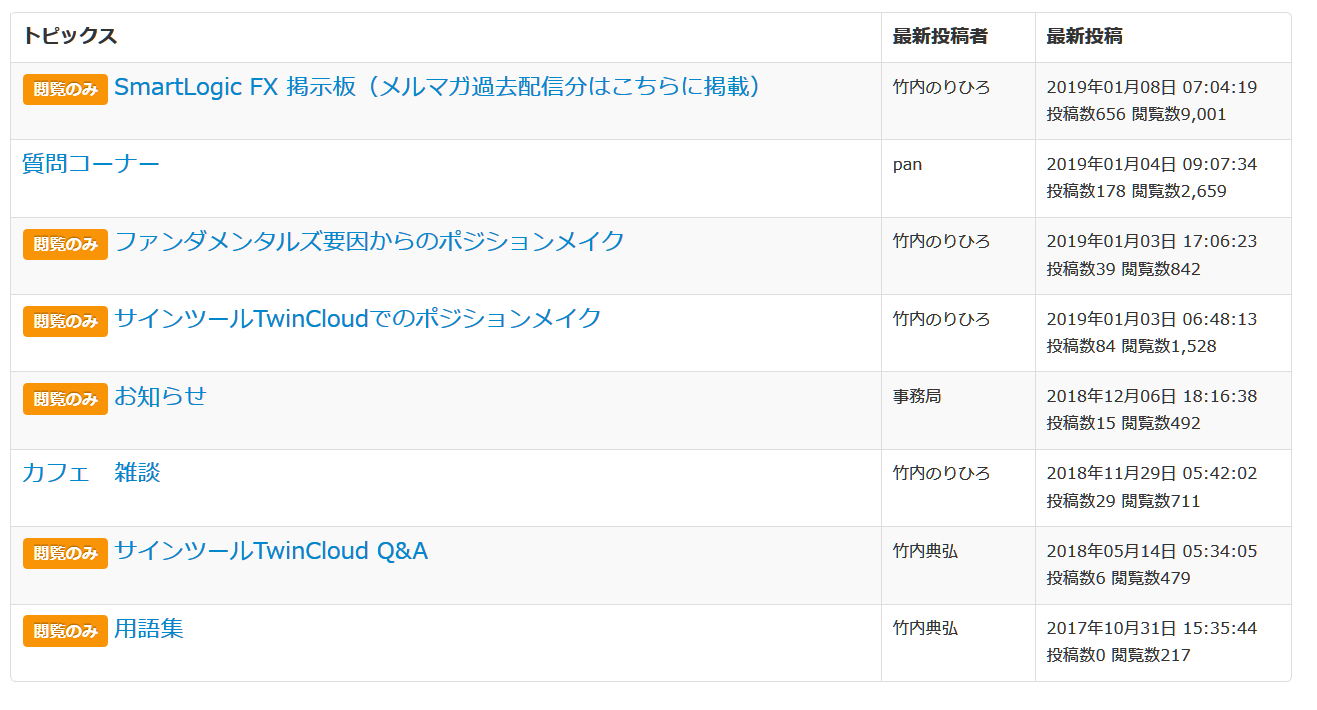Click 閲覧のみ badge beside TwinCloudでのポジションメイク

click(x=65, y=321)
